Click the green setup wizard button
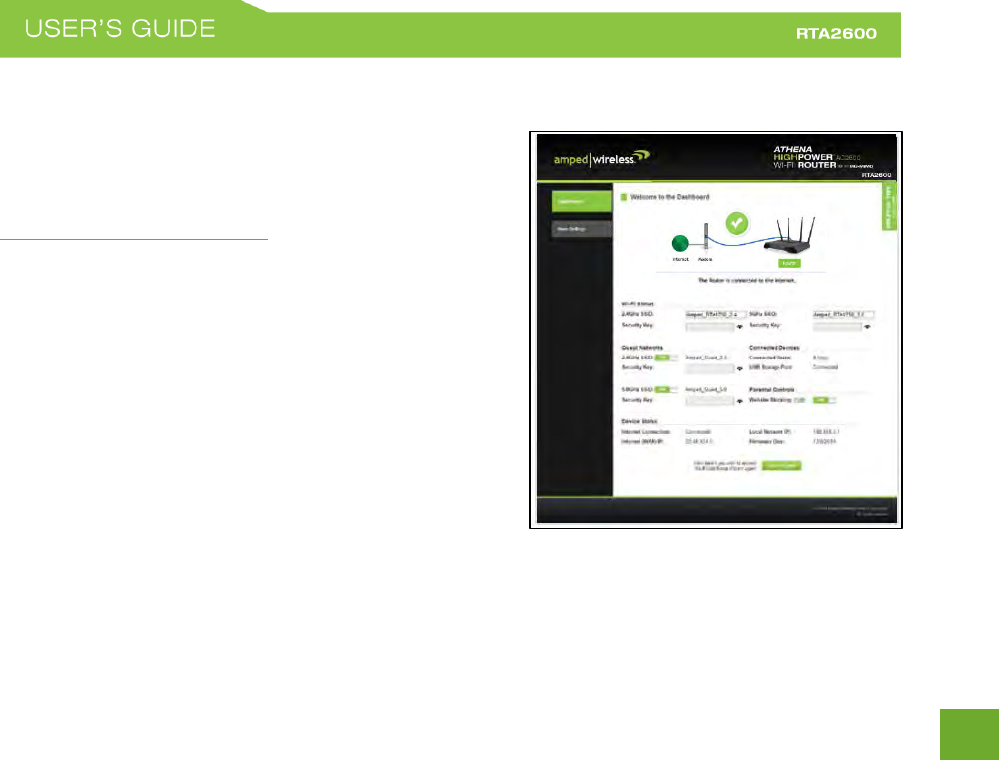 coord(781,466)
